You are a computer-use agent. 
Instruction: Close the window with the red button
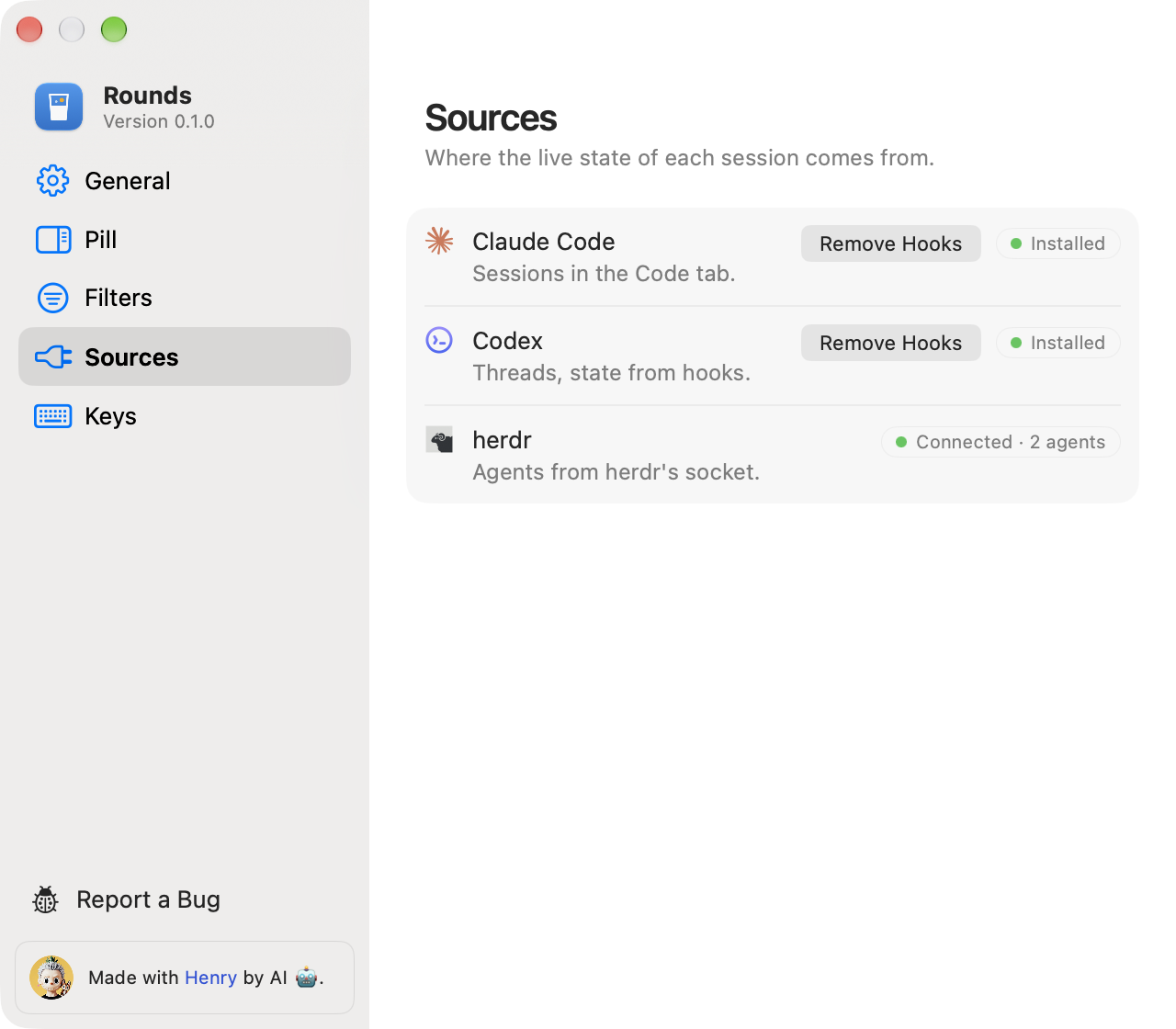point(29,29)
